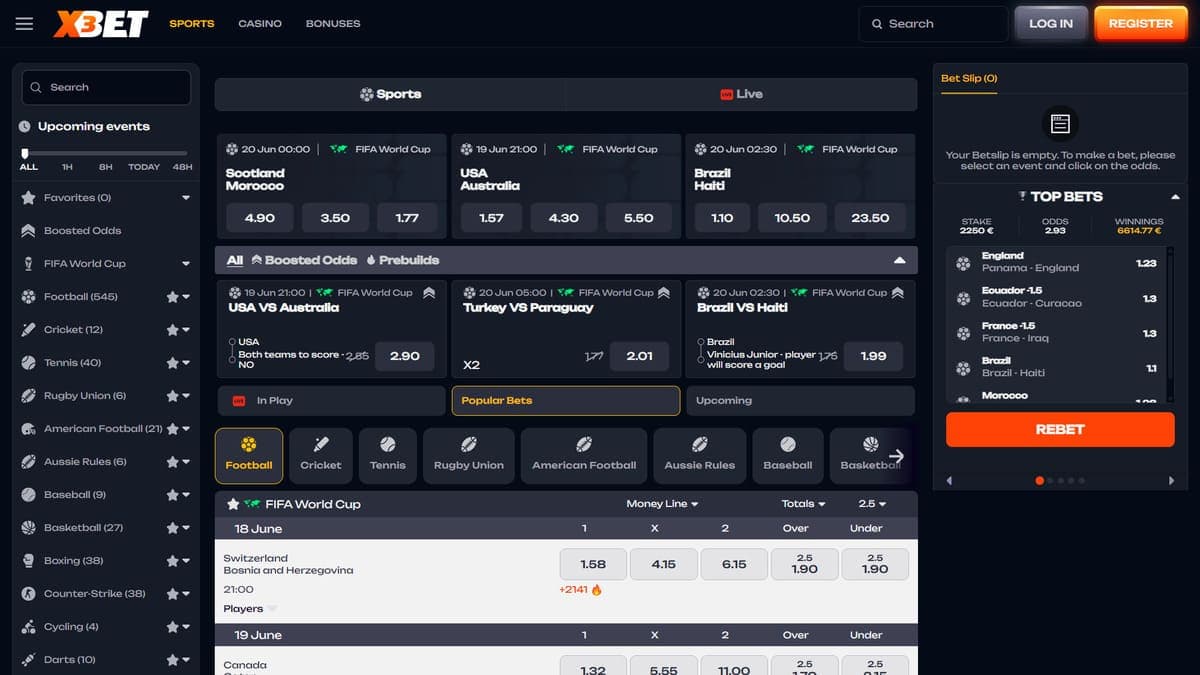The image size is (1200, 675).
Task: Toggle favorite star for Cricket sidebar row
Action: click(x=172, y=330)
